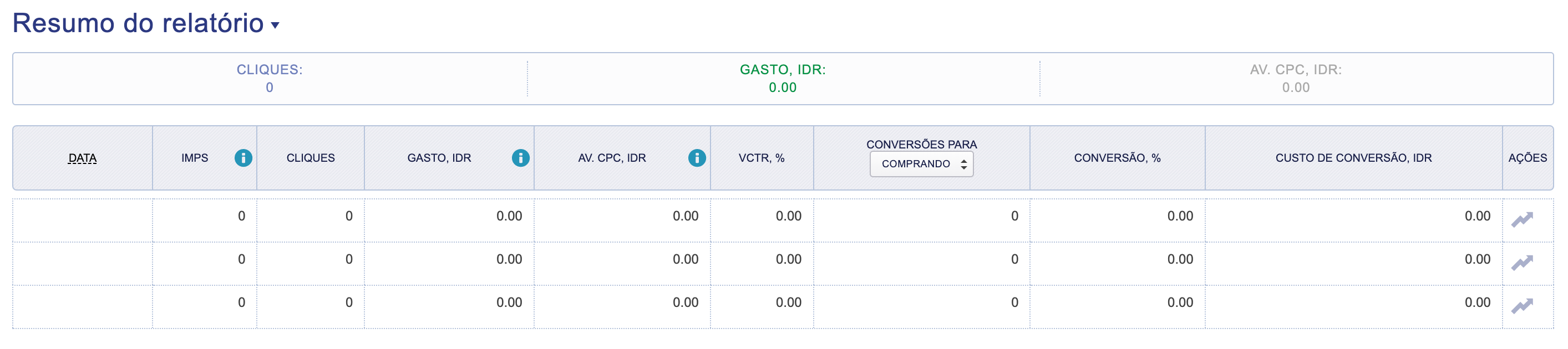Click the CONVERSÕES PARA header label
The image size is (1568, 349).
(922, 145)
